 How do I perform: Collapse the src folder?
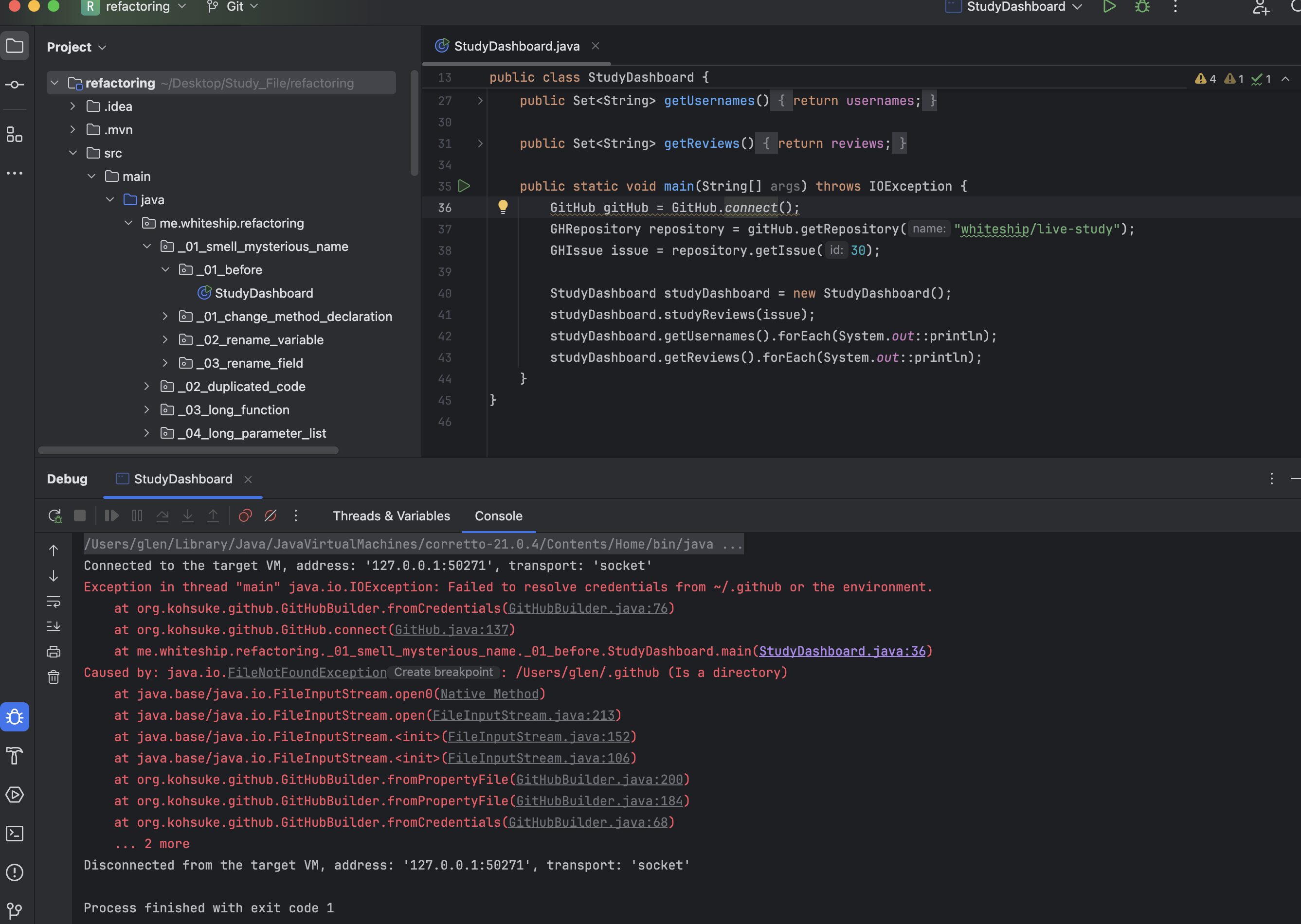pos(73,153)
